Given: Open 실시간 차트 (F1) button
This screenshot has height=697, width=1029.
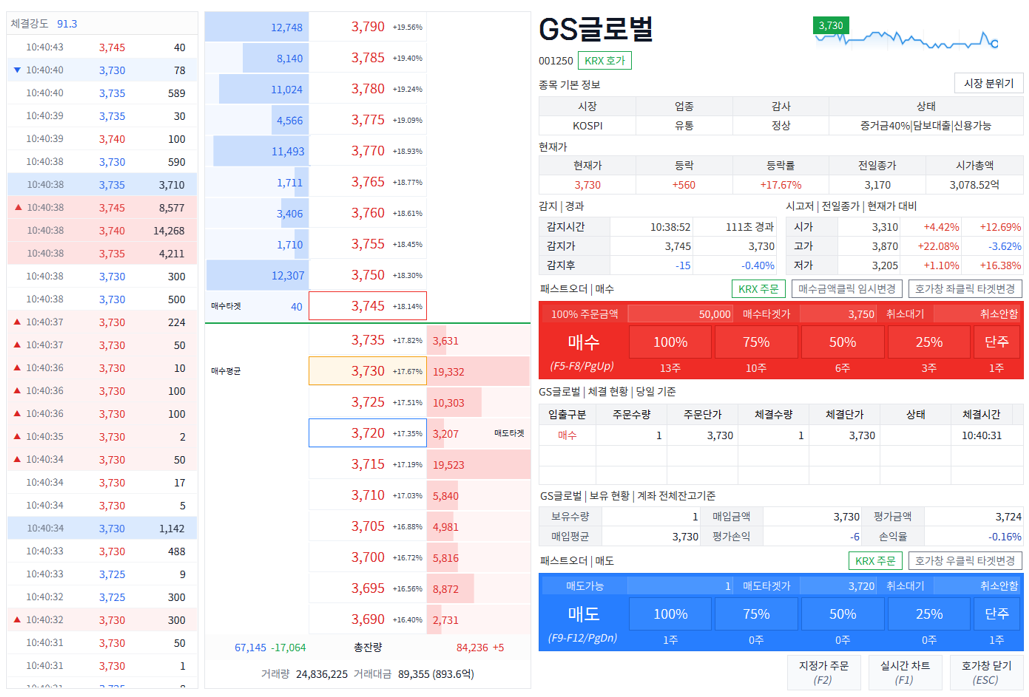Looking at the screenshot, I should (904, 672).
